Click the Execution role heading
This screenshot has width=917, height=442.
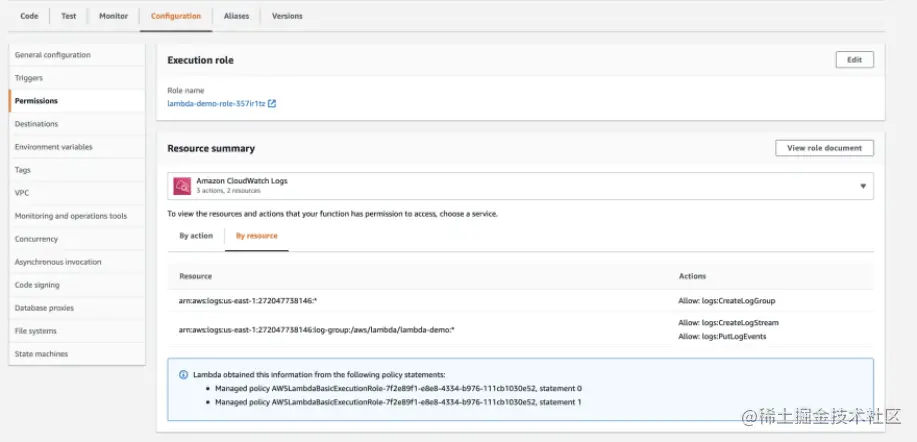(201, 60)
